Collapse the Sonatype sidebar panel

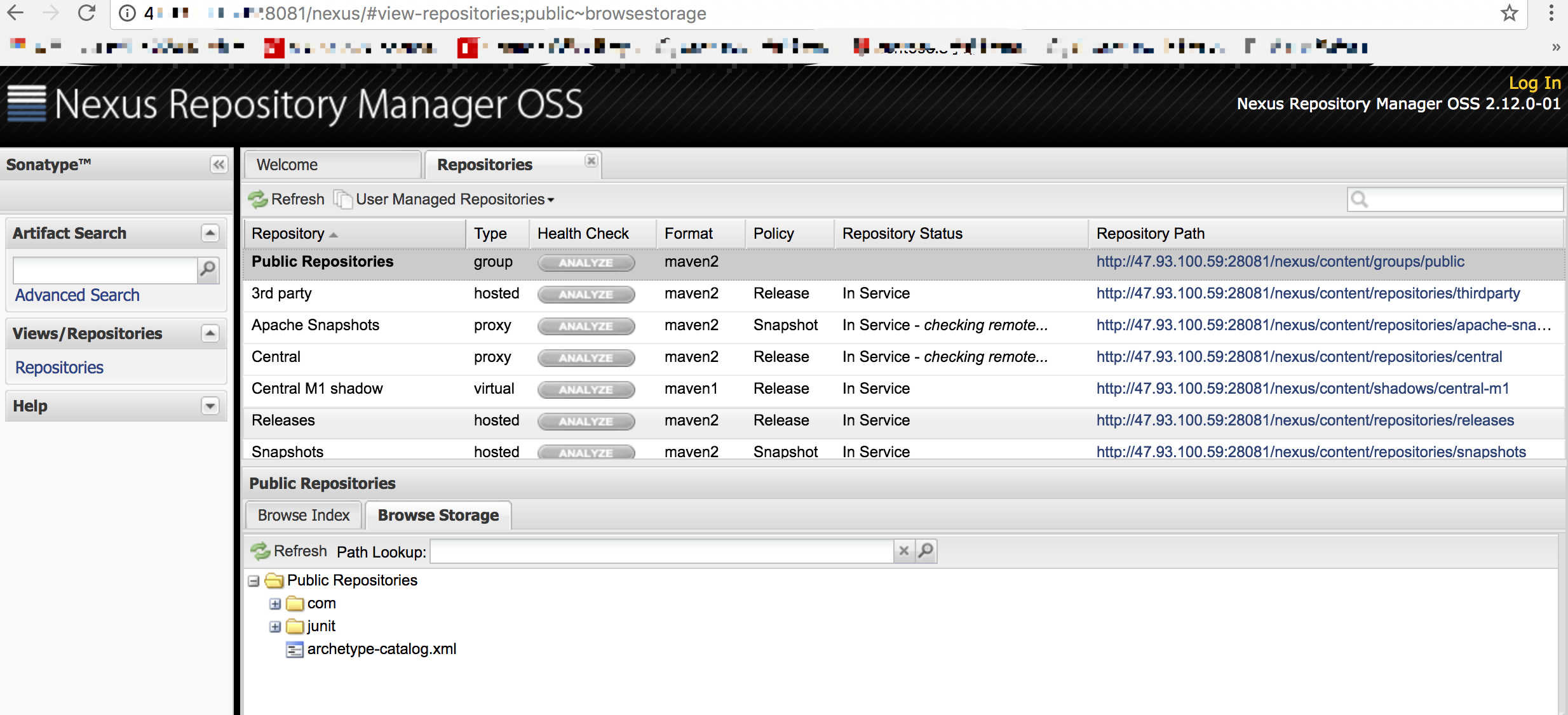click(219, 164)
